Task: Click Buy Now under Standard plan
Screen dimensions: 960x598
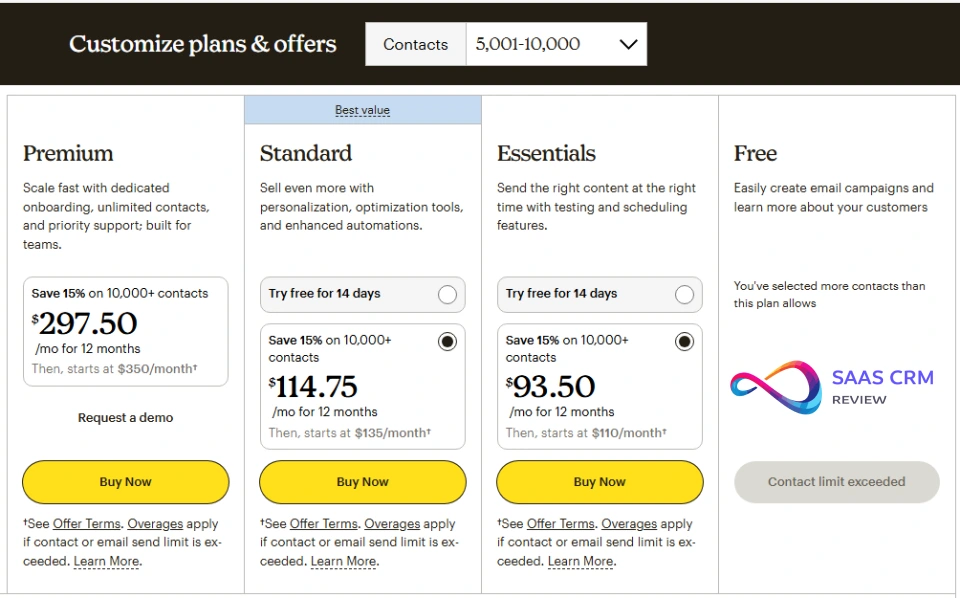Action: (362, 482)
